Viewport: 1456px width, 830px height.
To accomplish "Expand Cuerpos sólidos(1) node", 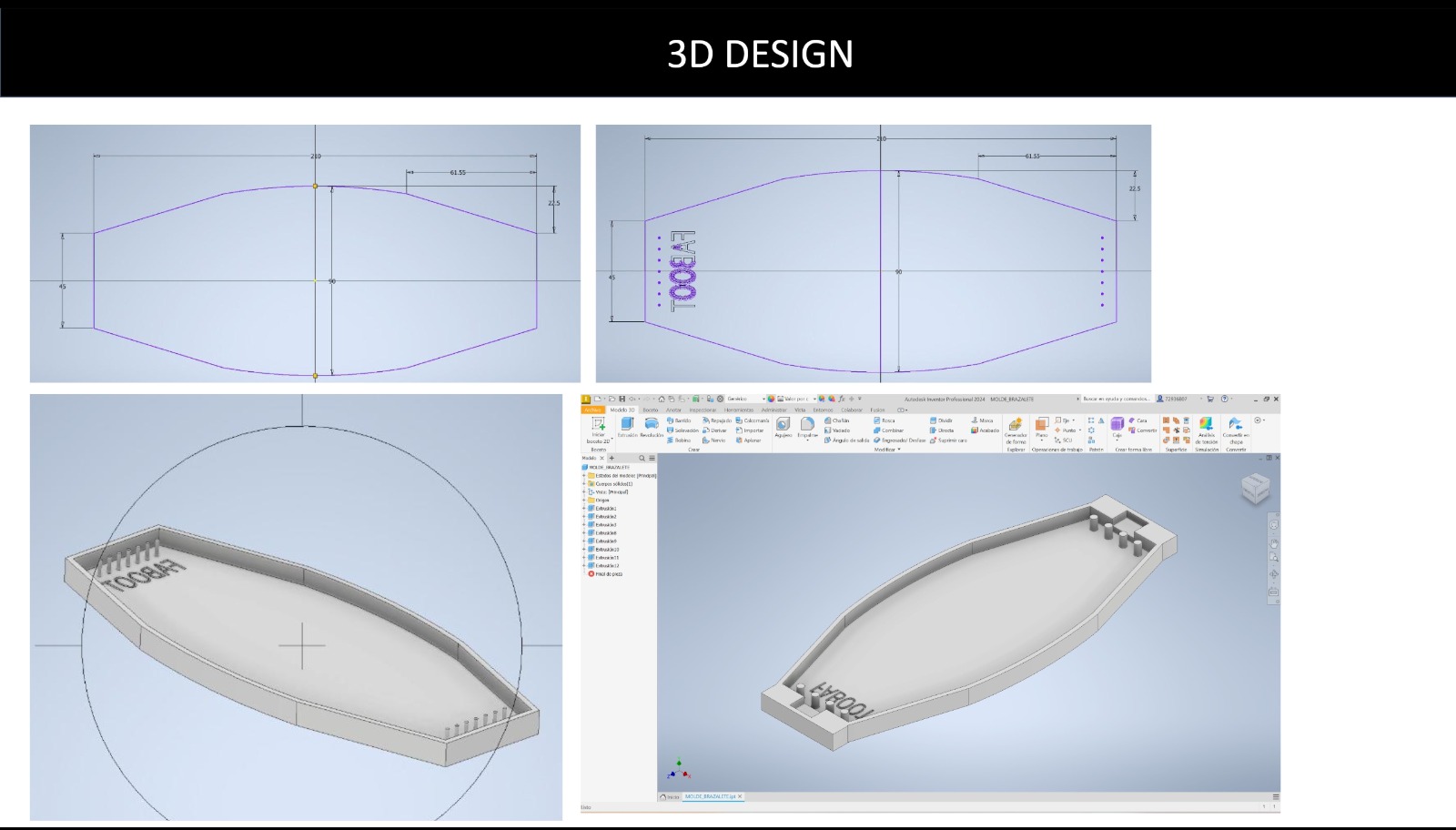I will tap(584, 484).
